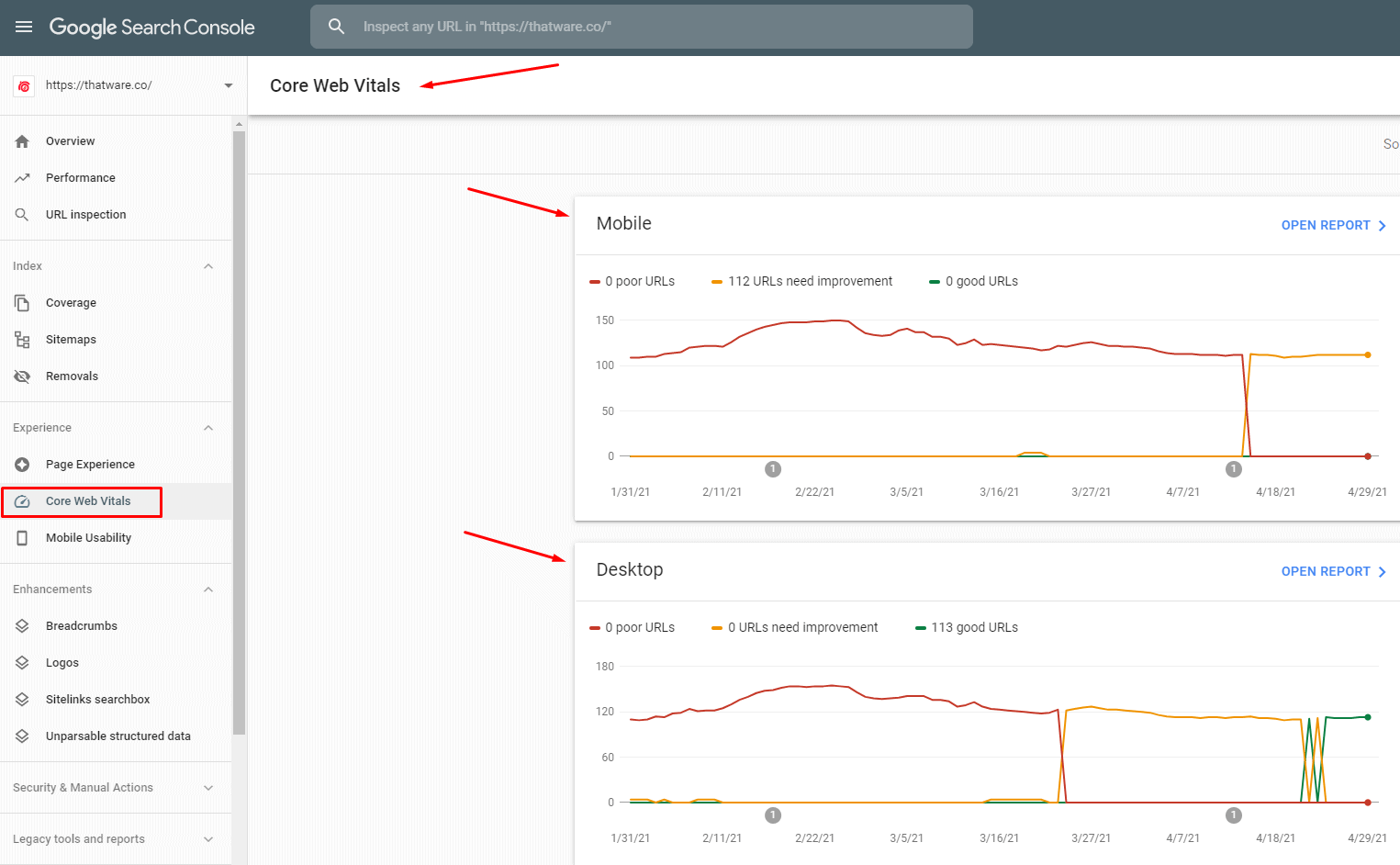Viewport: 1400px width, 865px height.
Task: Click the Mobile card title
Action: (x=624, y=224)
